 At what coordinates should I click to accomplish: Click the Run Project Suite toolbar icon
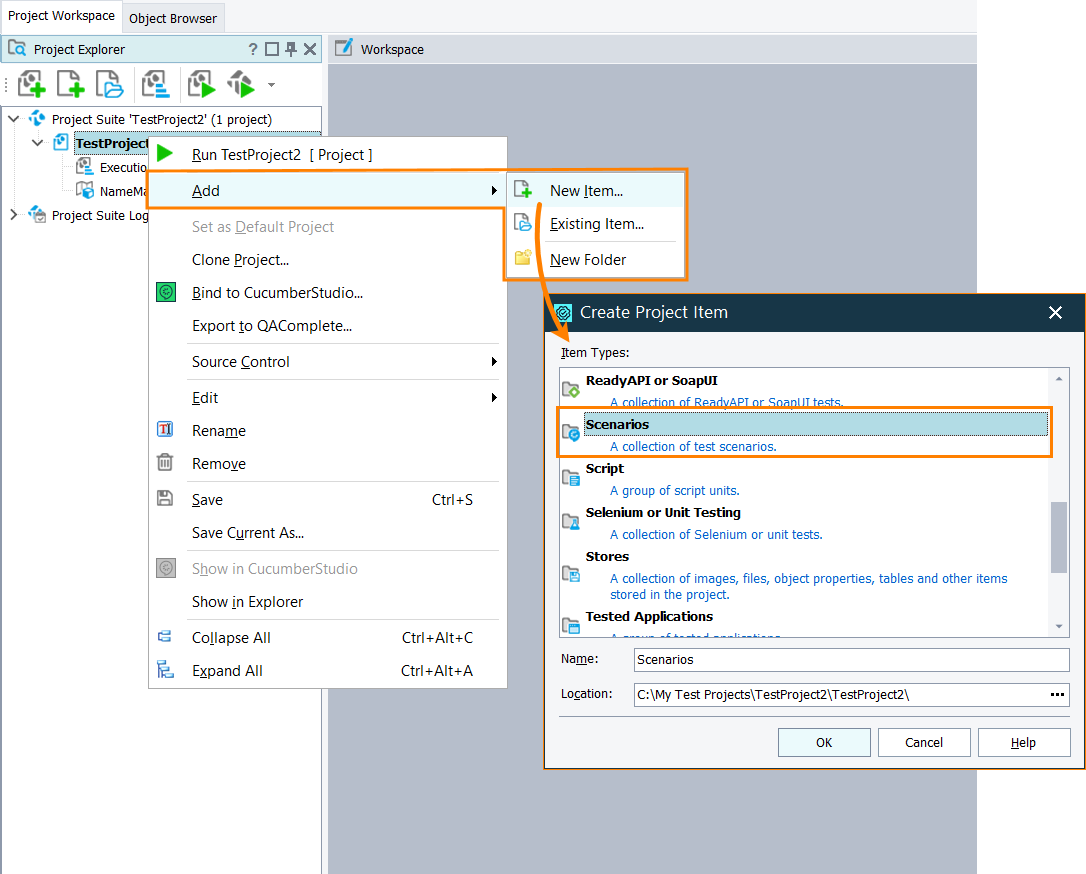pyautogui.click(x=241, y=84)
